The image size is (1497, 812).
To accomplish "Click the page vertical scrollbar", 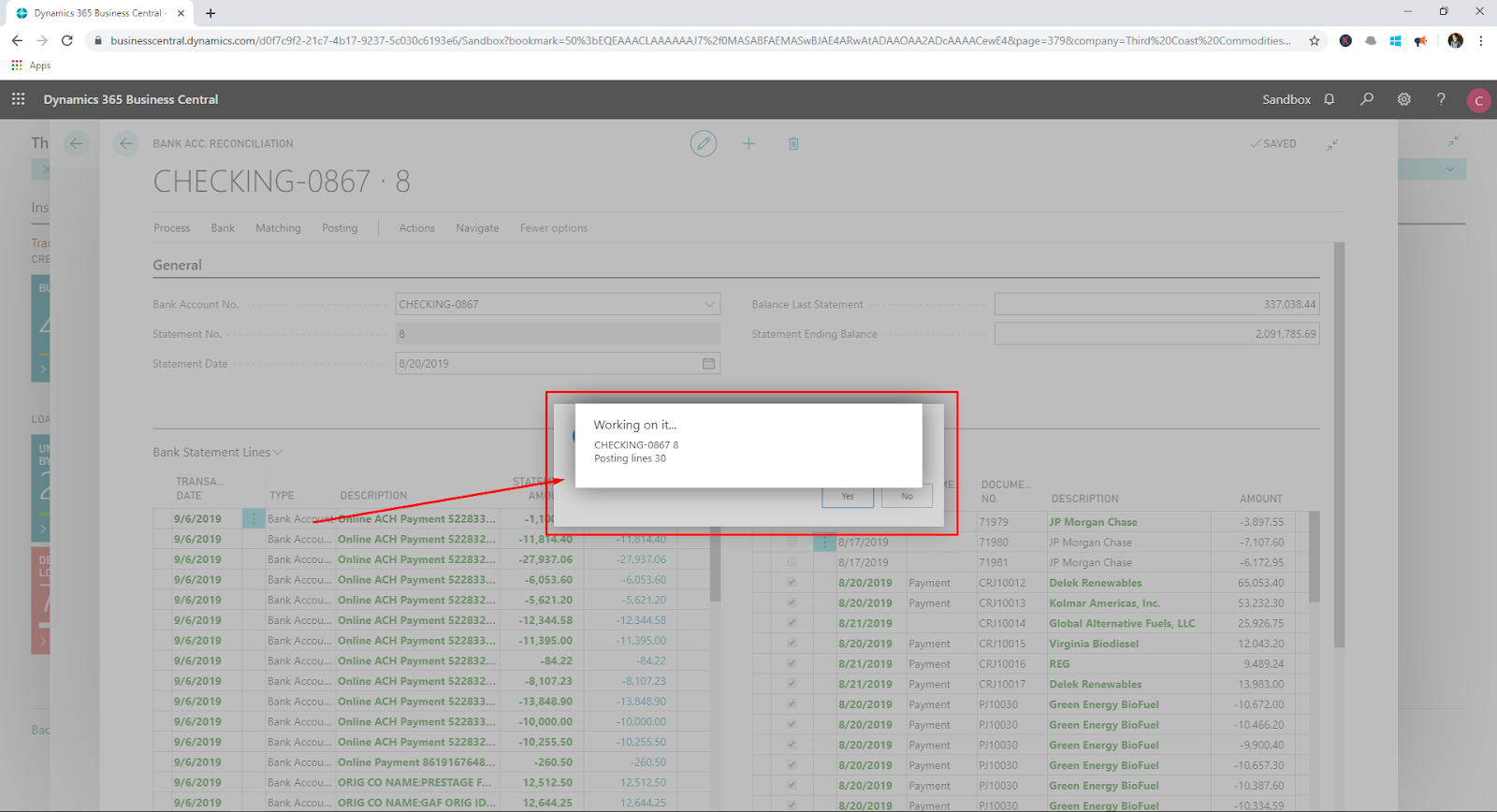I will pyautogui.click(x=1339, y=445).
